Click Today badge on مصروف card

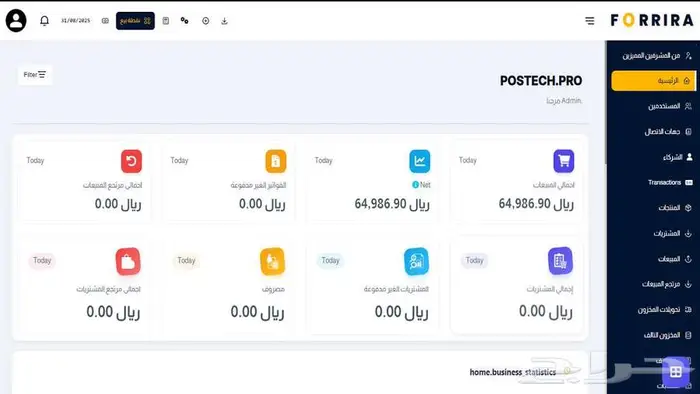click(186, 260)
